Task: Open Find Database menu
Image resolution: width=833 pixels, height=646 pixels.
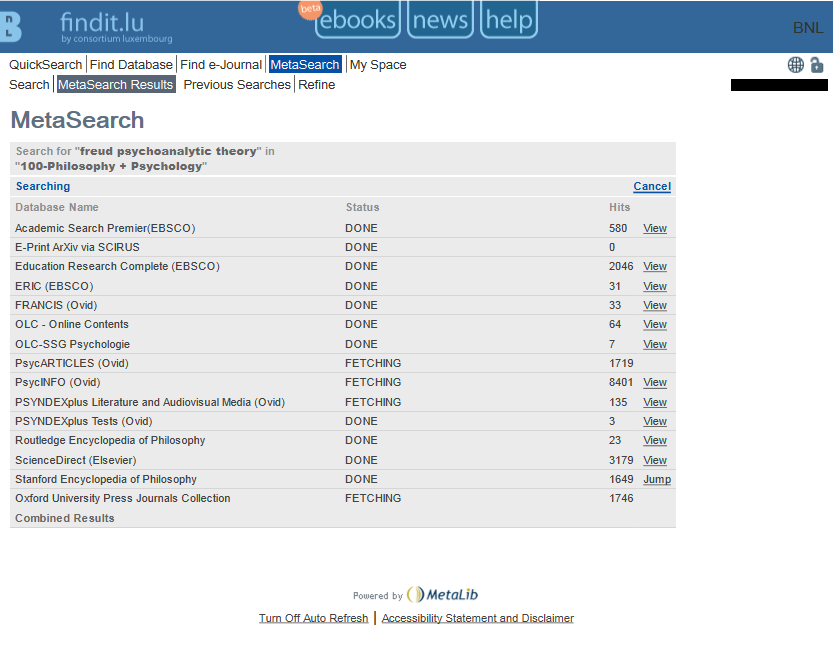Action: (x=131, y=65)
